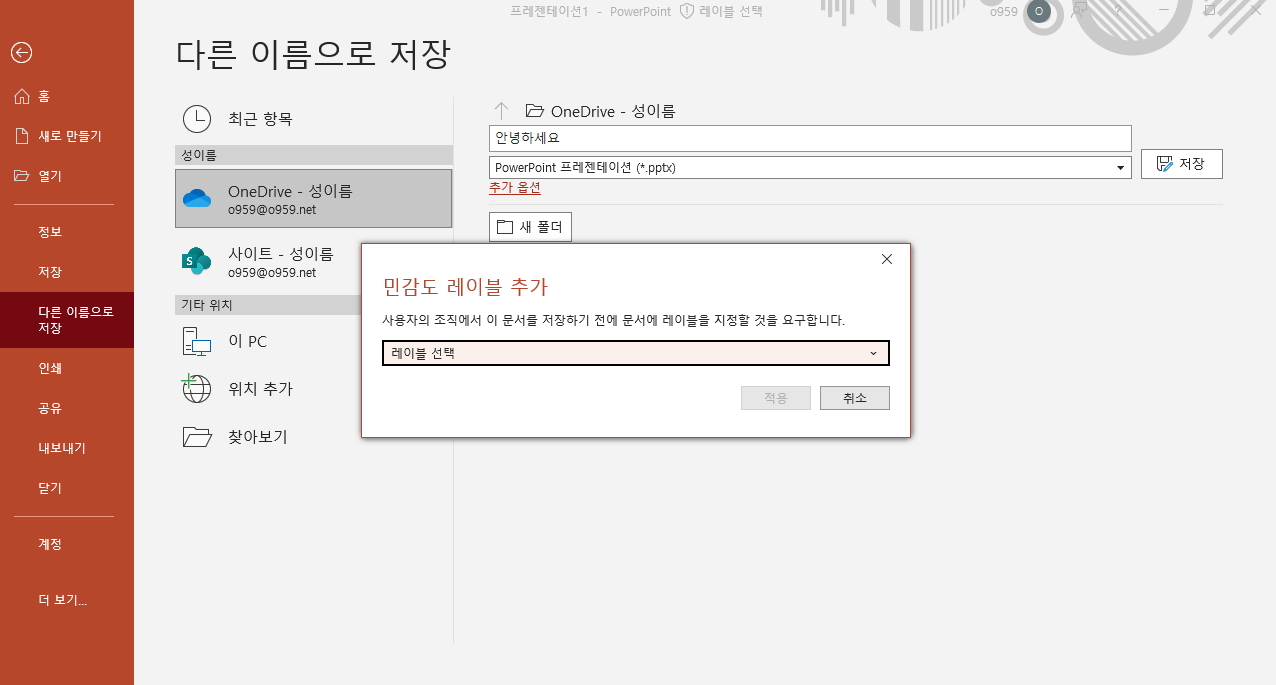Screen dimensions: 1276x685
Task: Open 더 보기... in the sidebar
Action: point(67,600)
